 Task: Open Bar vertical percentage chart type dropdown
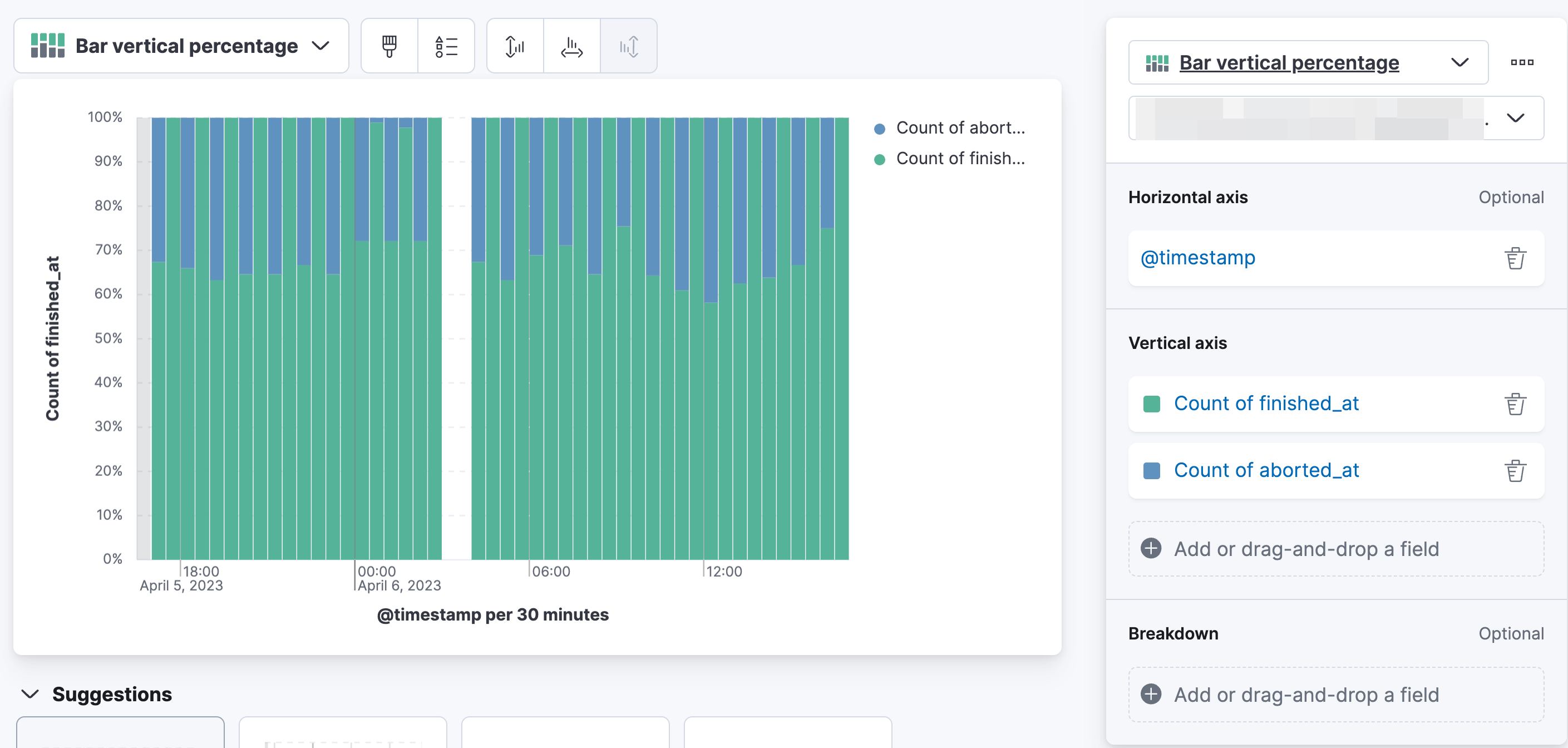point(181,46)
